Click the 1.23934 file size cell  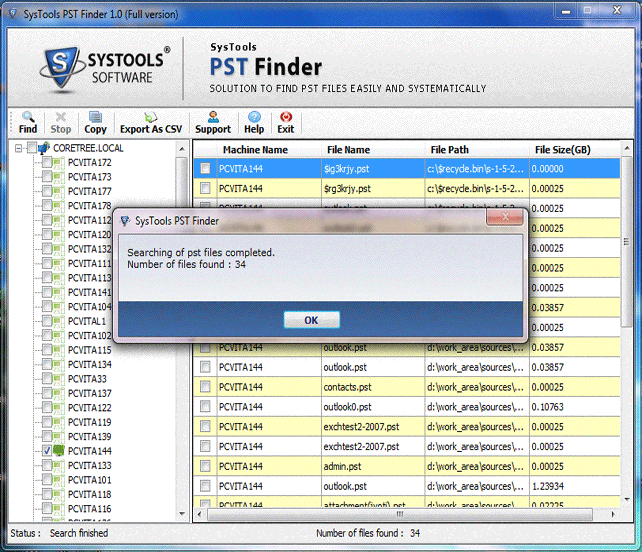tap(574, 486)
